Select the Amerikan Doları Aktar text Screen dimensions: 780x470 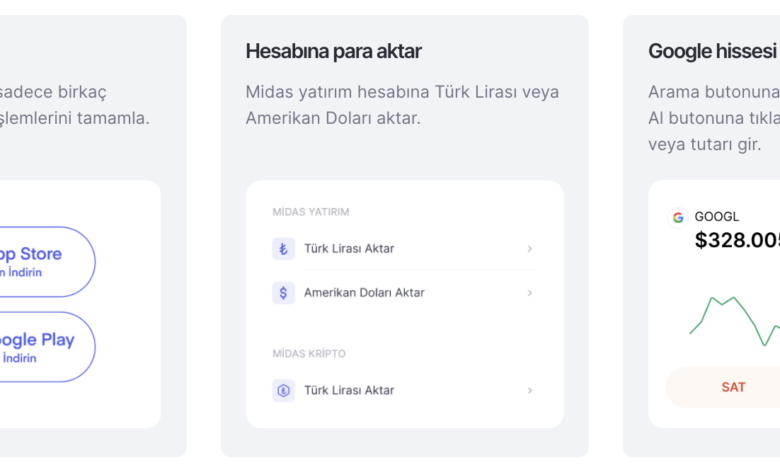(x=364, y=293)
